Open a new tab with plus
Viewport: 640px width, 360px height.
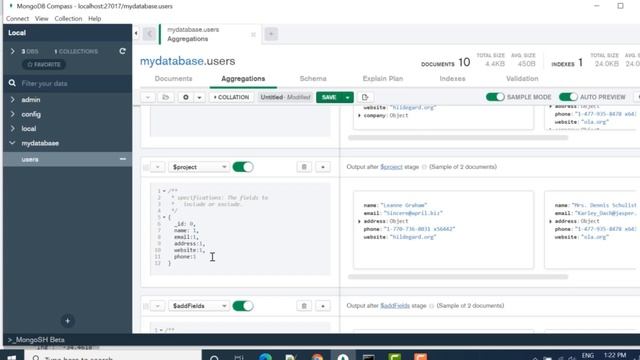click(x=271, y=34)
